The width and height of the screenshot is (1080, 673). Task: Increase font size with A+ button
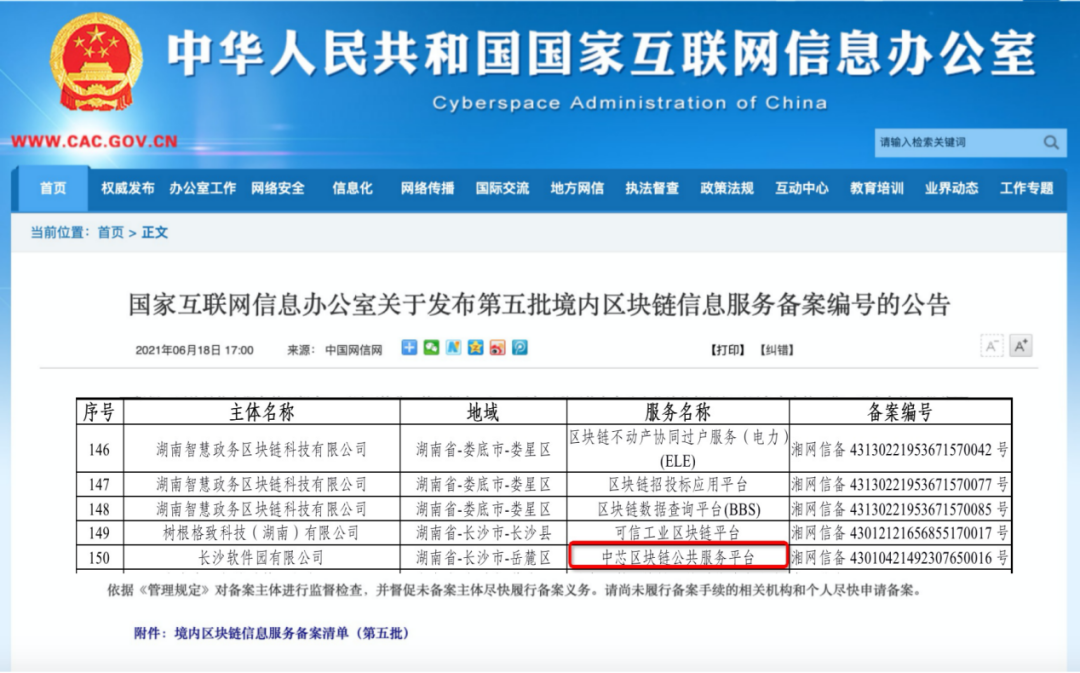tap(1021, 346)
